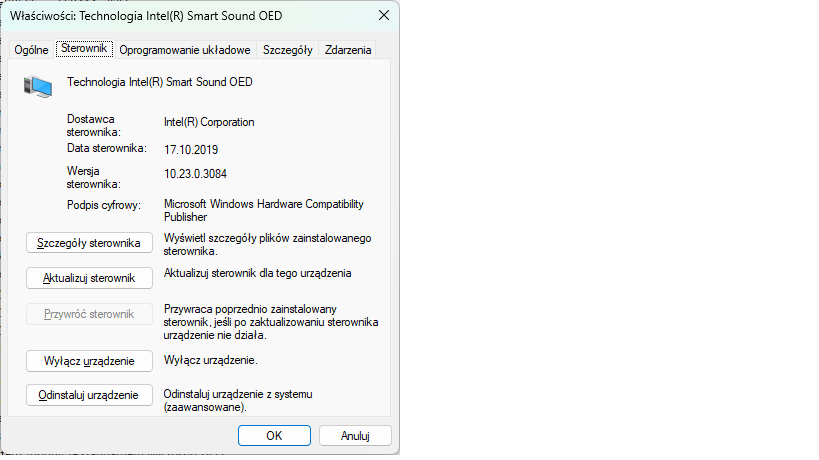Click the description 'Wyświetl szczegóły plików zainstalowanego sterownika'
Screen dimensions: 819x460
pyautogui.click(x=267, y=244)
